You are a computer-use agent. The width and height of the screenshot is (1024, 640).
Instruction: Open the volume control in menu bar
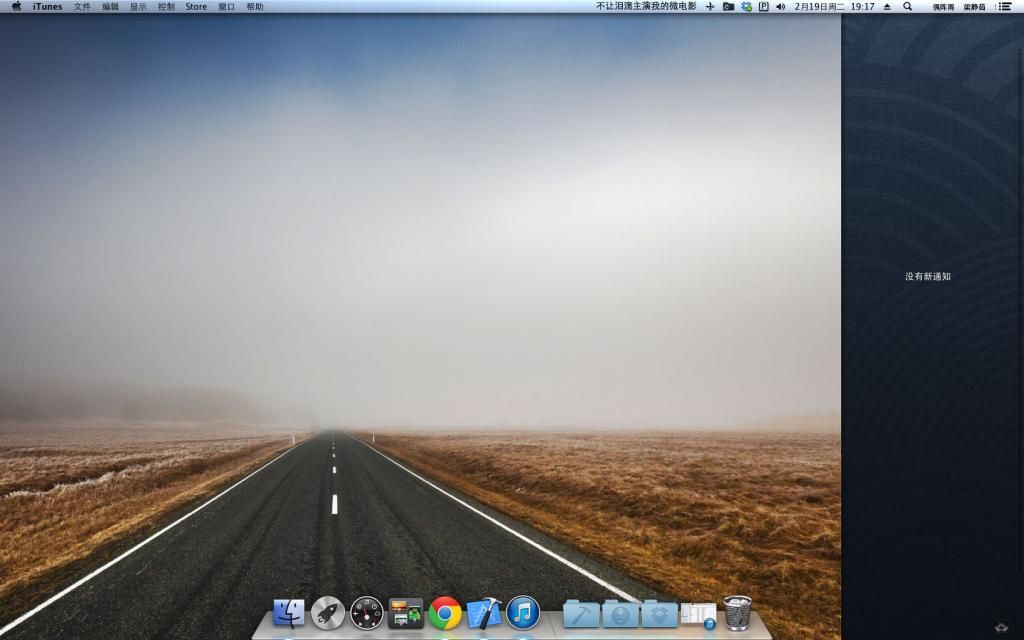pyautogui.click(x=780, y=6)
